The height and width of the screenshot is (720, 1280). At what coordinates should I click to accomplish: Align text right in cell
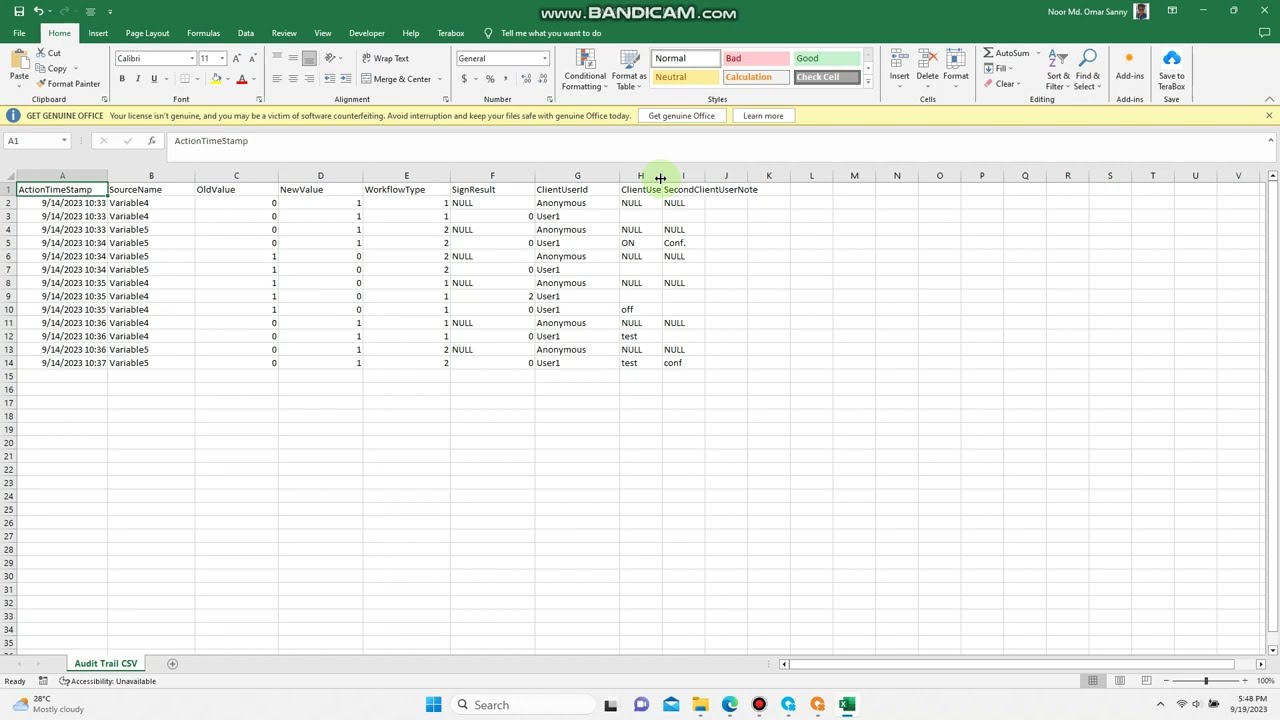coord(309,79)
